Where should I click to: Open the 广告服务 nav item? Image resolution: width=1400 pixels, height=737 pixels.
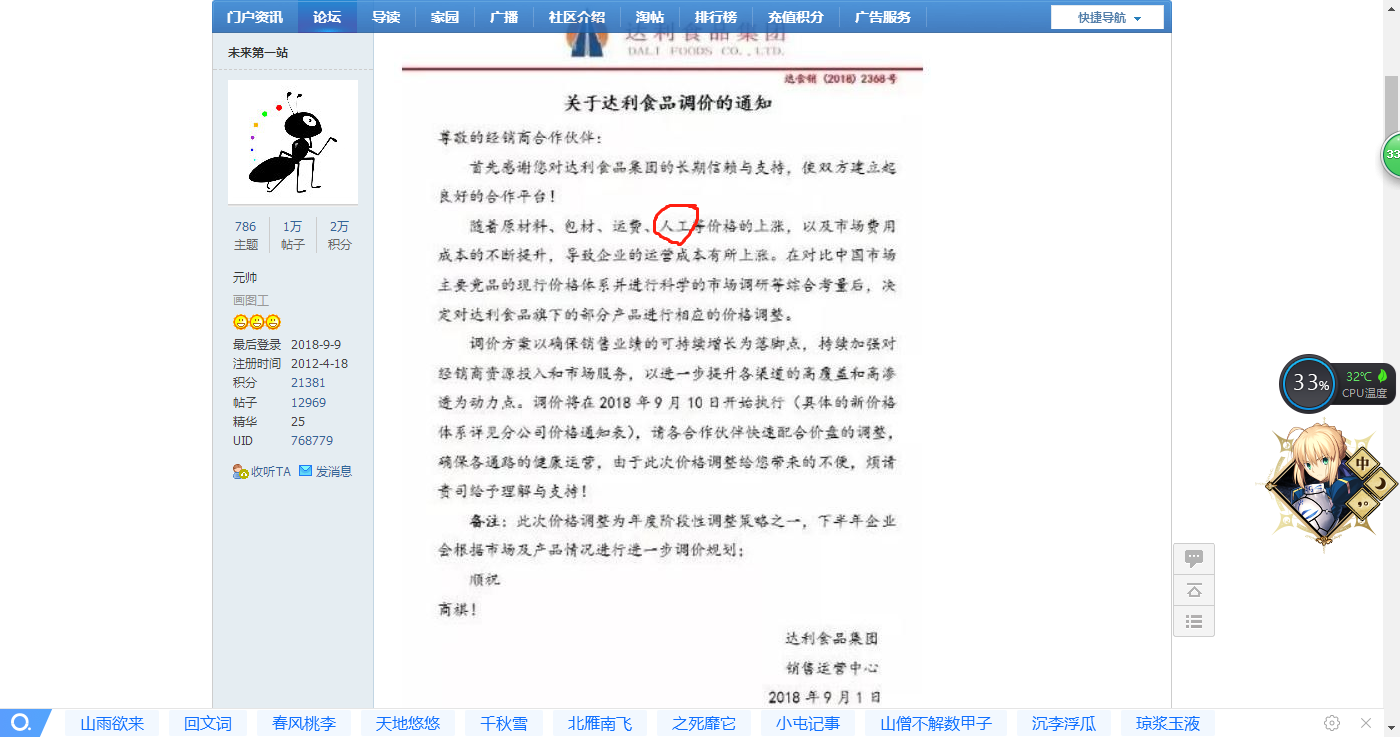point(883,17)
